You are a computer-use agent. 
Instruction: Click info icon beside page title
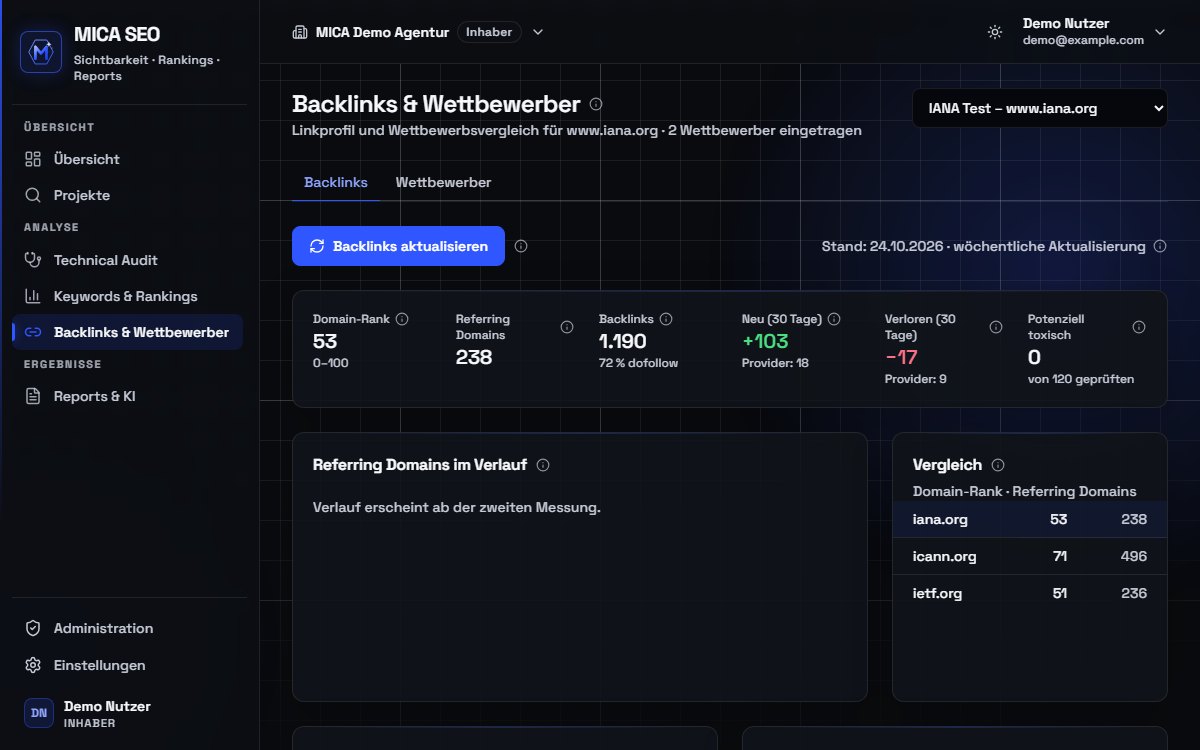point(596,104)
